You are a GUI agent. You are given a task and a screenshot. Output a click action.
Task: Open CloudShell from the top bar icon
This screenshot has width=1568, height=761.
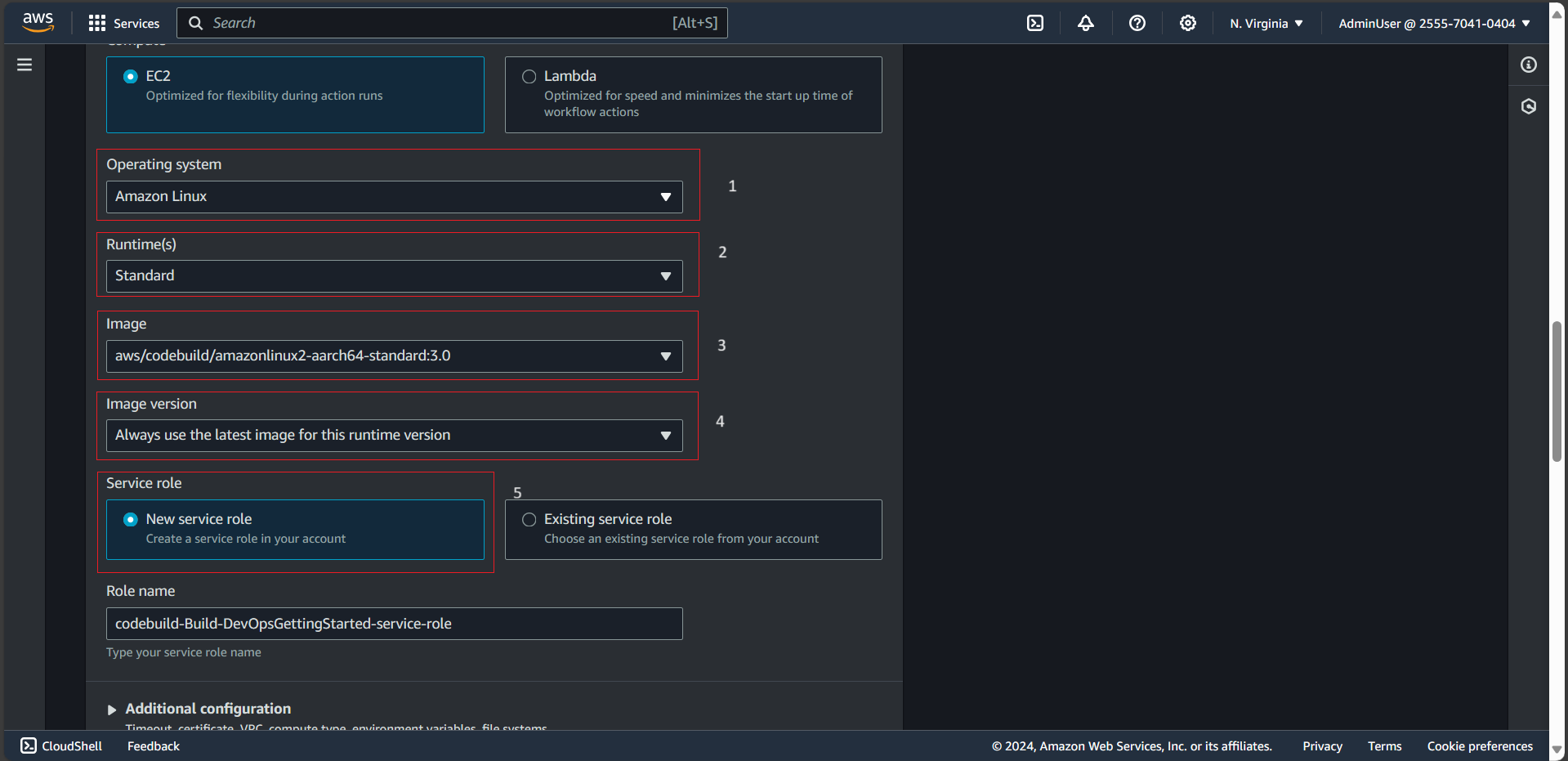pos(1035,23)
